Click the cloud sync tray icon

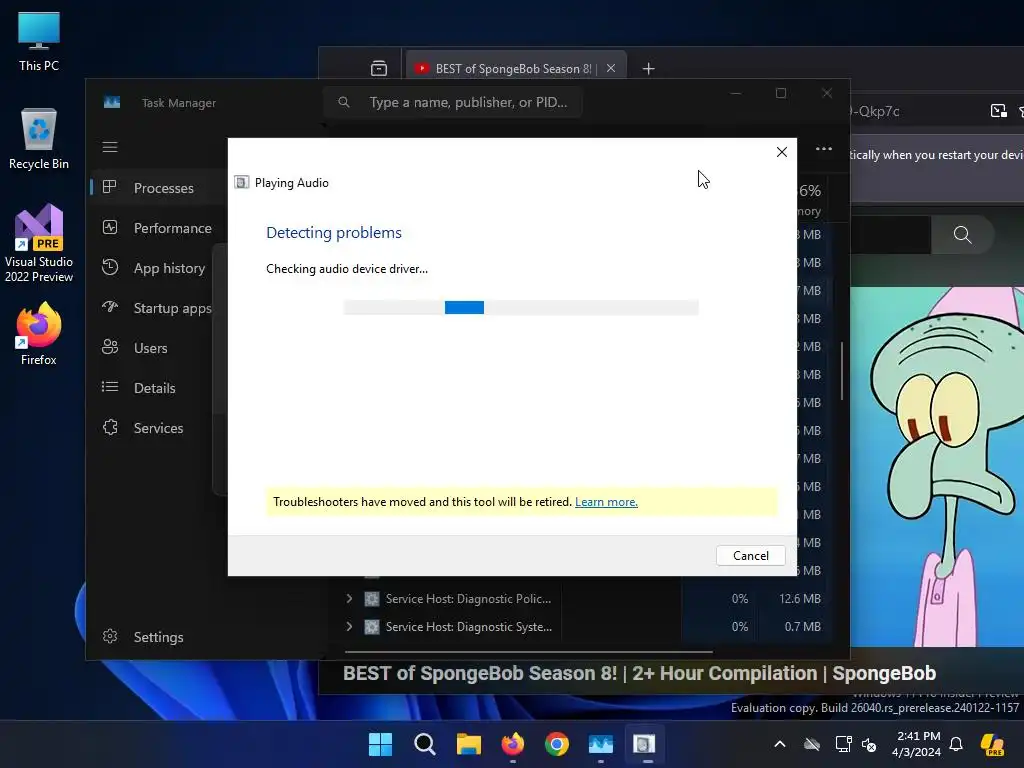pos(812,744)
